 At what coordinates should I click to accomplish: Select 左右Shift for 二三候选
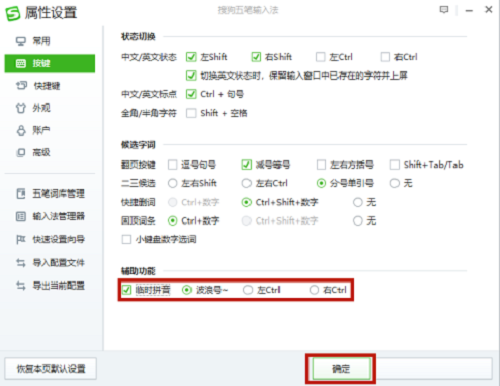[x=173, y=183]
